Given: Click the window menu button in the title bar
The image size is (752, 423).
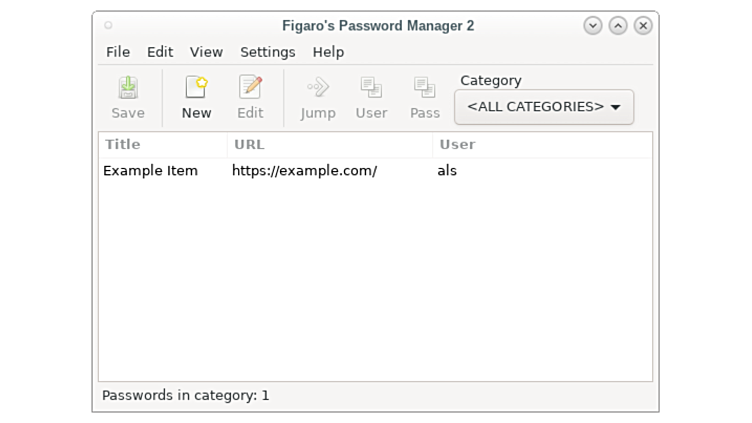Looking at the screenshot, I should (108, 26).
